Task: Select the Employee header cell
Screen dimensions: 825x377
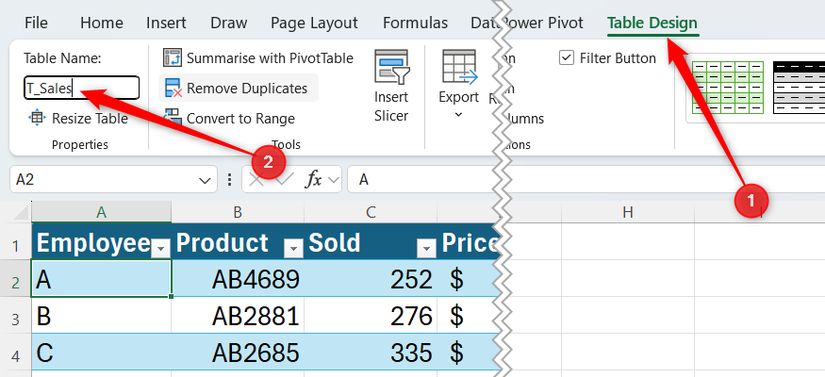Action: click(x=102, y=242)
